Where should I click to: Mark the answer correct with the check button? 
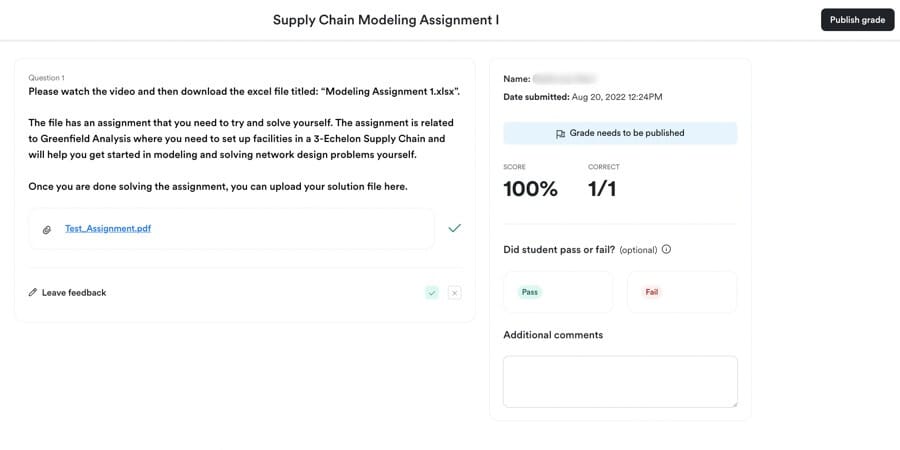pos(431,293)
